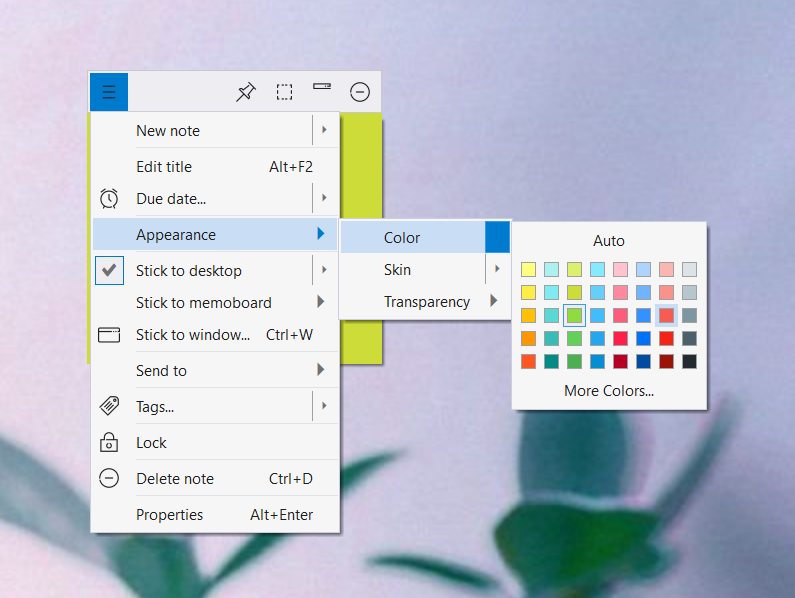Pick the dark navy swatch in bottom row
The image size is (795, 598).
[x=643, y=362]
